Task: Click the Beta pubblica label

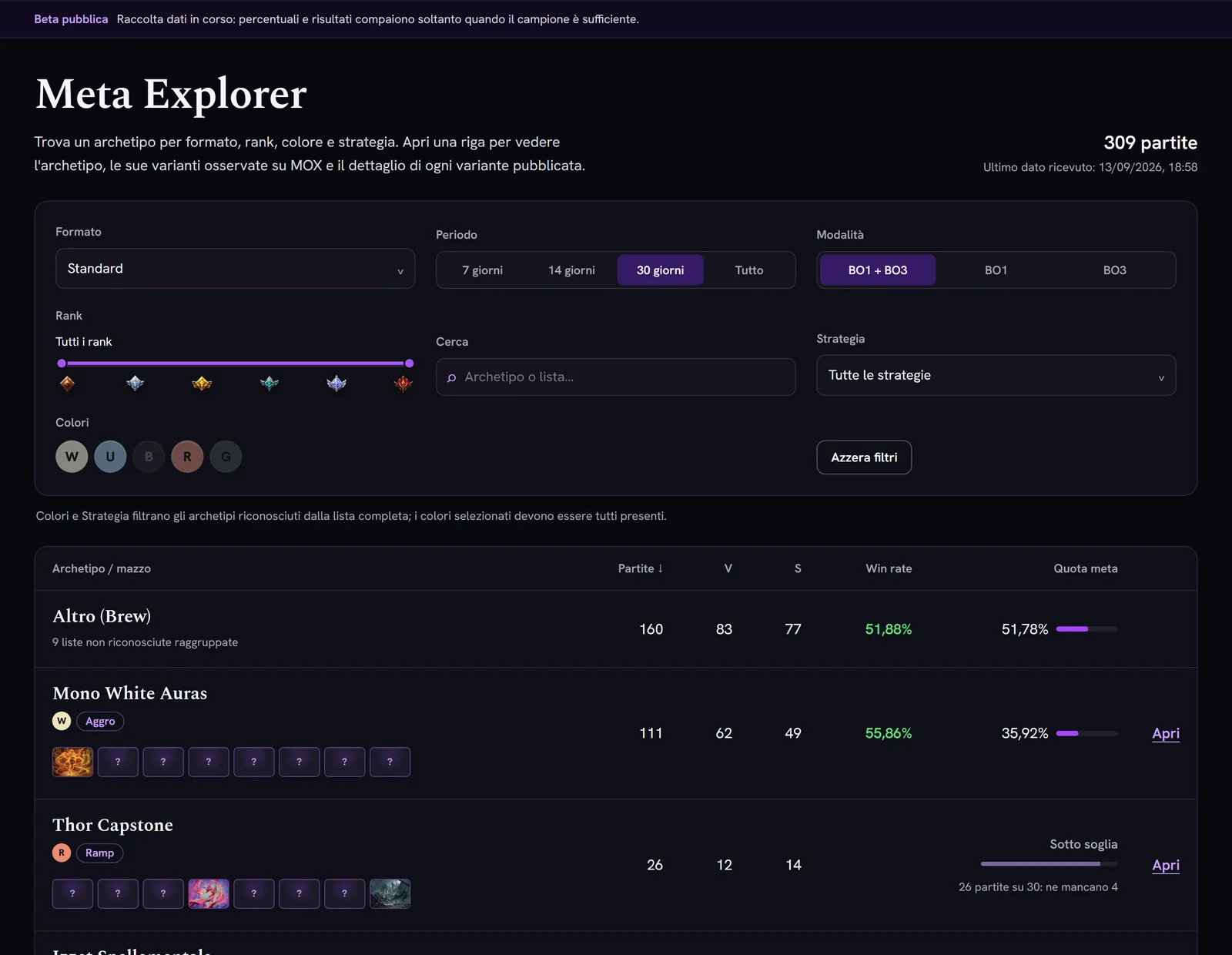Action: [x=71, y=19]
